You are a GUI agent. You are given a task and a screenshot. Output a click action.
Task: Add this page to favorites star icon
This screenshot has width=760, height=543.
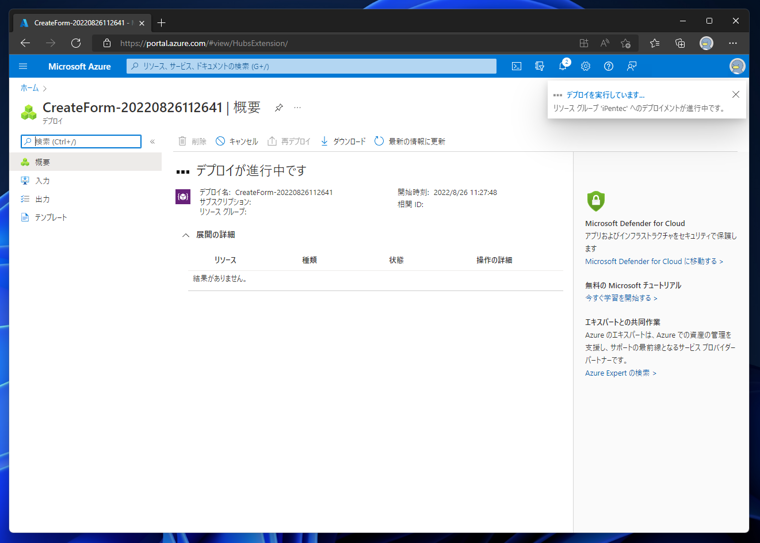(626, 43)
